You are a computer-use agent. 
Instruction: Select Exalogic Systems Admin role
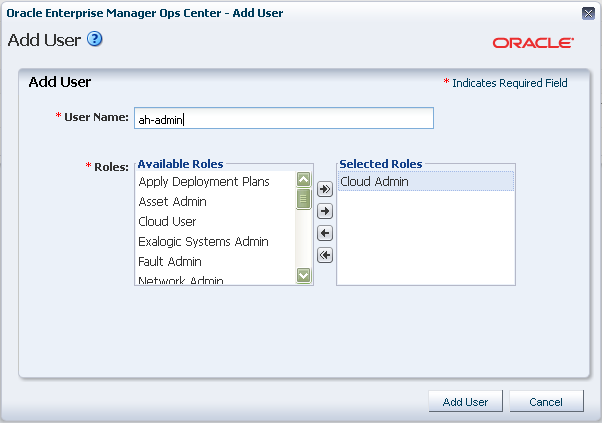pyautogui.click(x=215, y=241)
